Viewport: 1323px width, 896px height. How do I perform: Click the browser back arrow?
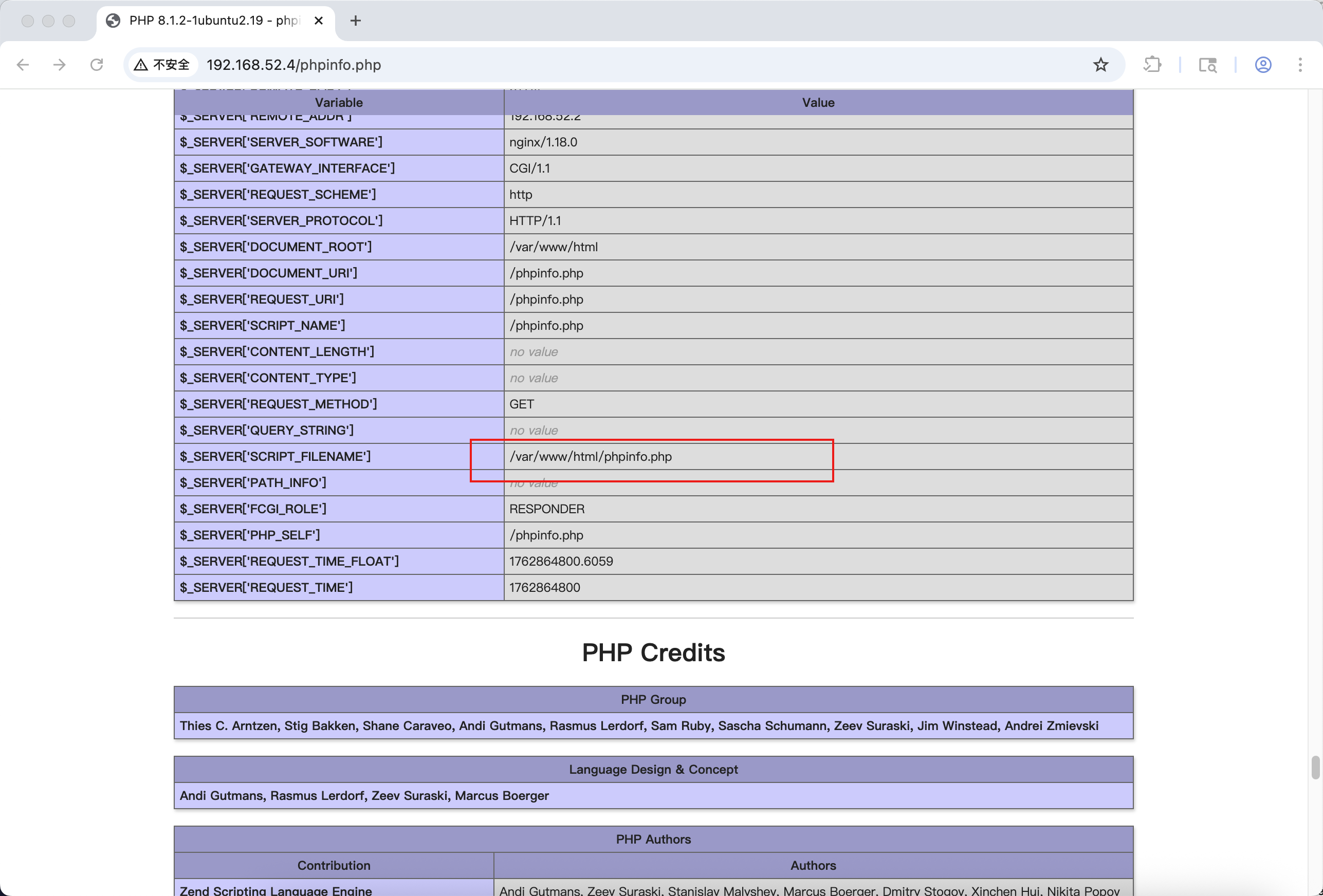click(x=23, y=65)
